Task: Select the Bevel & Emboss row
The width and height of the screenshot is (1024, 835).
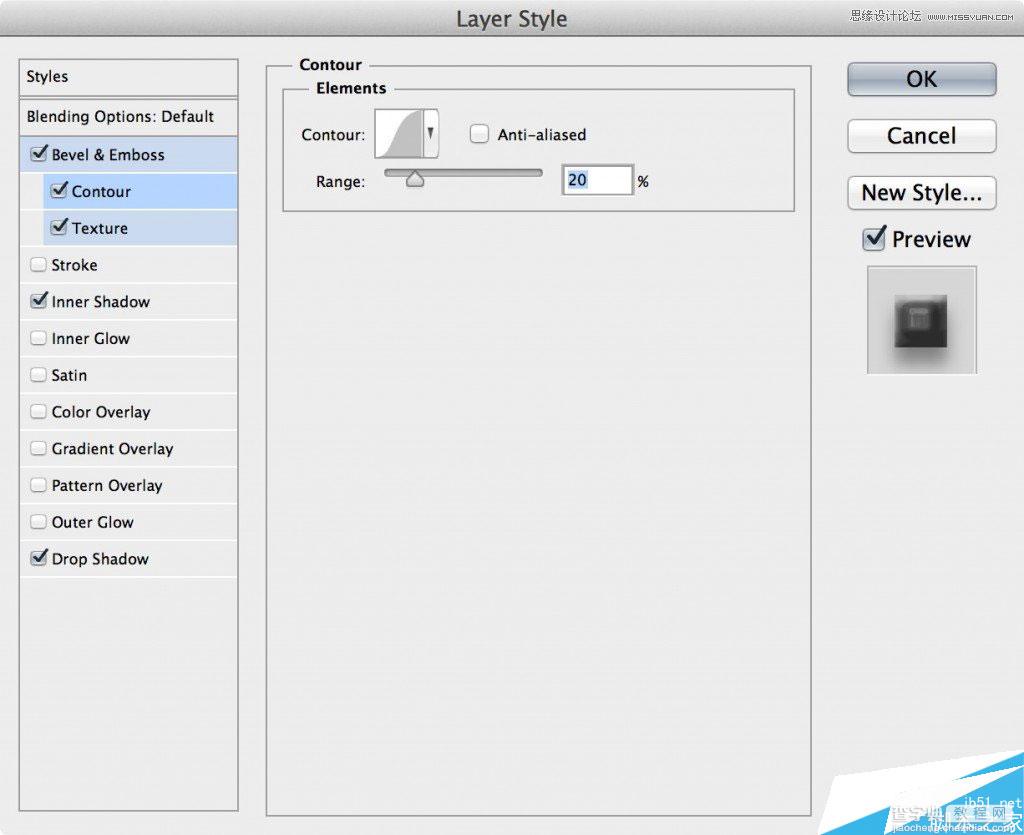Action: pos(129,155)
